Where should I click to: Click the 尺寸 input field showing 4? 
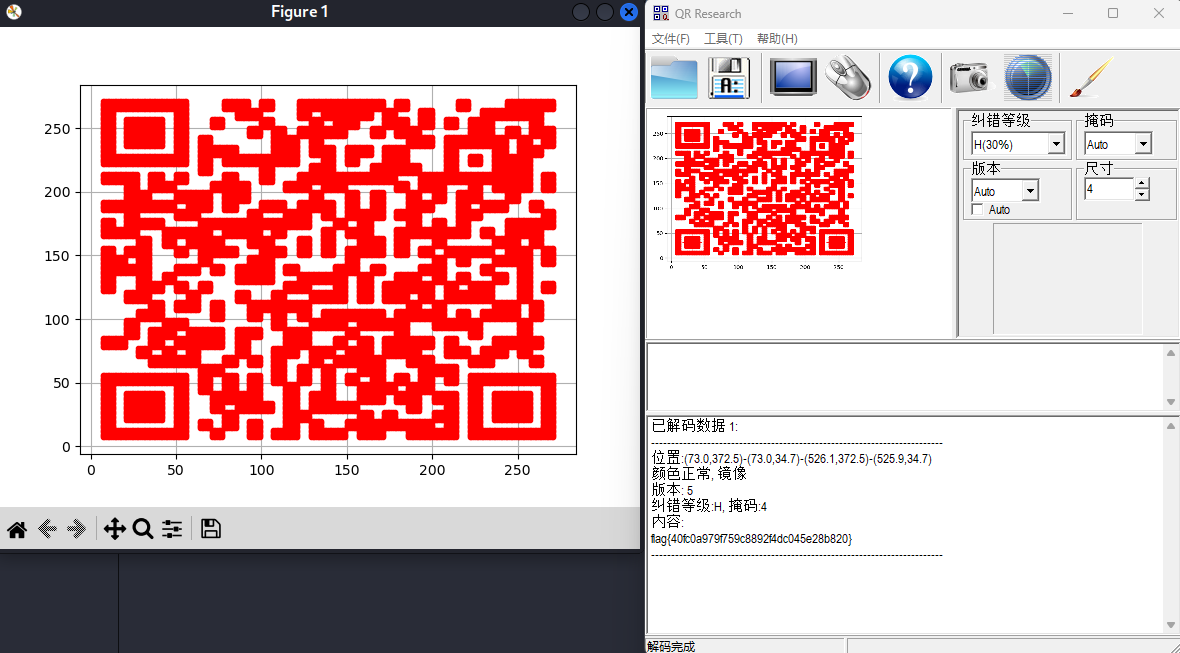[1109, 190]
